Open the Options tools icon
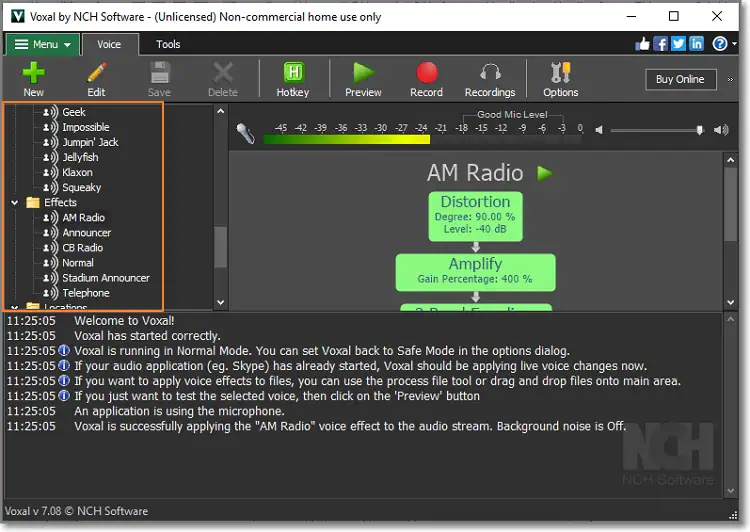Viewport: 750px width, 532px height. click(560, 73)
